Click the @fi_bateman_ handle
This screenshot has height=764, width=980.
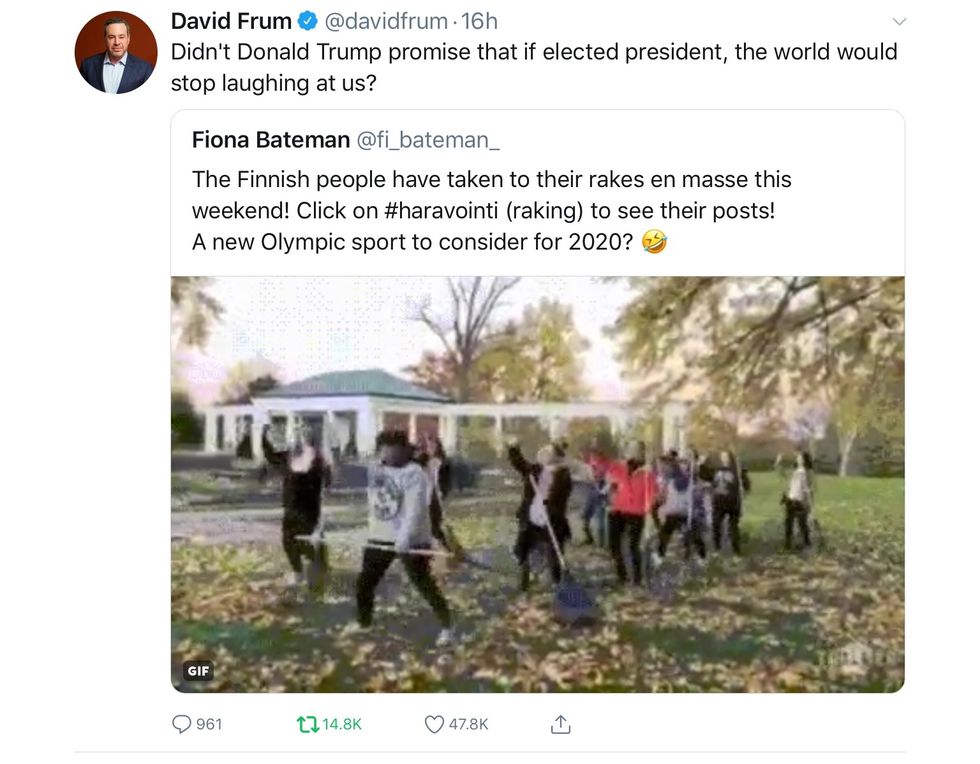(428, 140)
